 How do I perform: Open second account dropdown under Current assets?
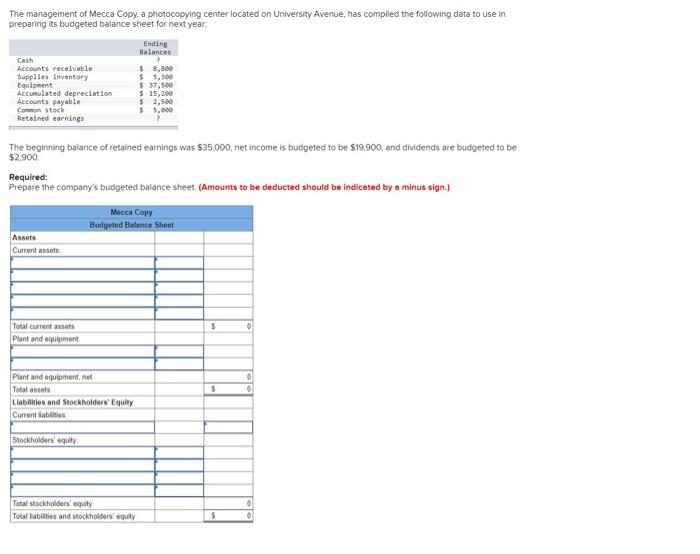pyautogui.click(x=83, y=275)
